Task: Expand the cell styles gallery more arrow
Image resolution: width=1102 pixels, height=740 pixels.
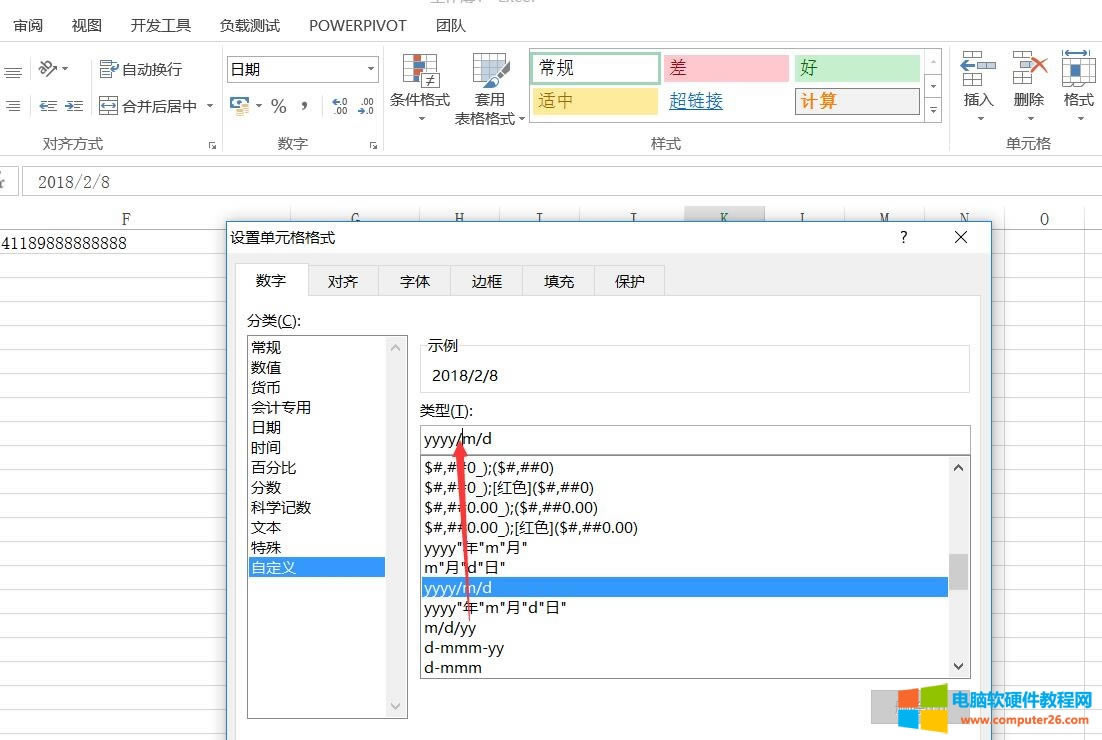Action: [x=933, y=110]
